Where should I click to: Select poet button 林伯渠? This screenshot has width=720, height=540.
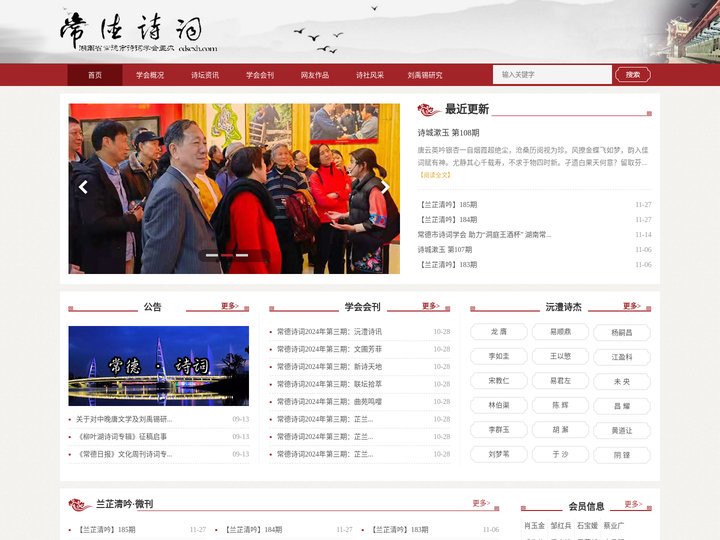[x=499, y=405]
